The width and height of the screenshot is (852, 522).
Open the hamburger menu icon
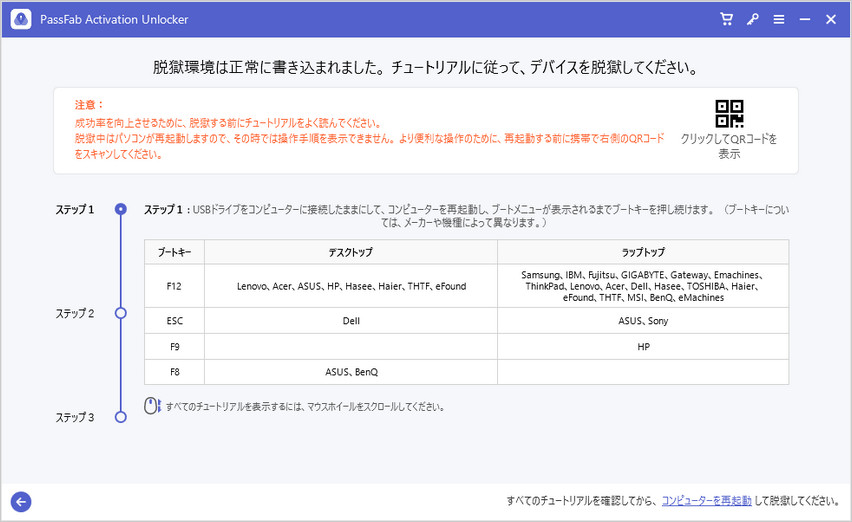[x=779, y=20]
